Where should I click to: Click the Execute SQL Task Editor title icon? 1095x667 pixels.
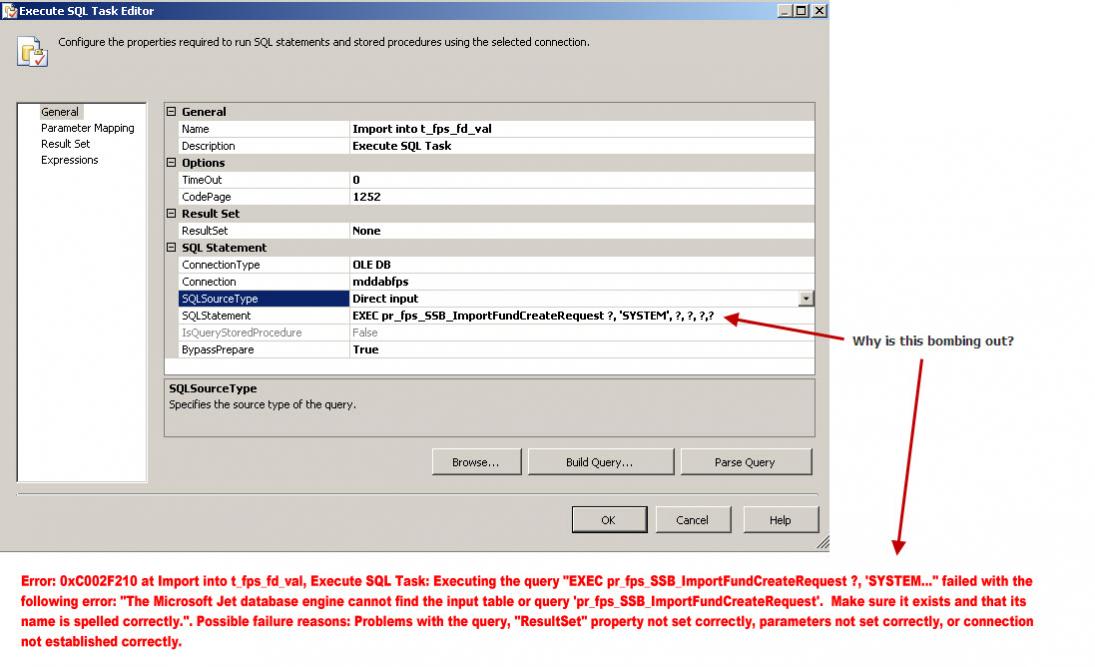(x=10, y=10)
